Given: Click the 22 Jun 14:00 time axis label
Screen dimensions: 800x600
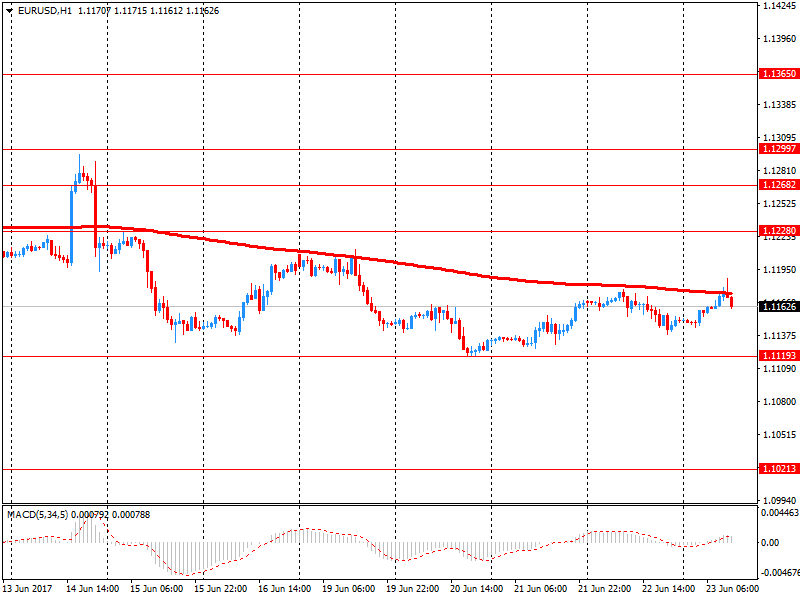Looking at the screenshot, I should 668,589.
